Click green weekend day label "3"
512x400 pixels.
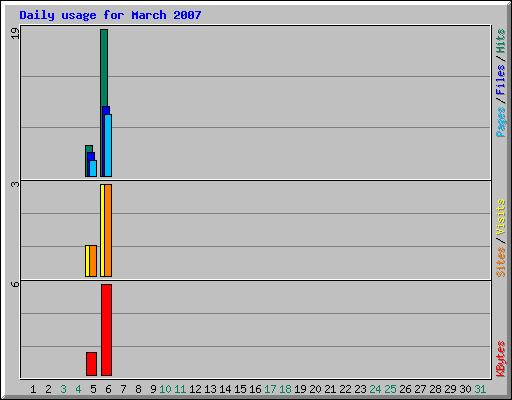(63, 389)
